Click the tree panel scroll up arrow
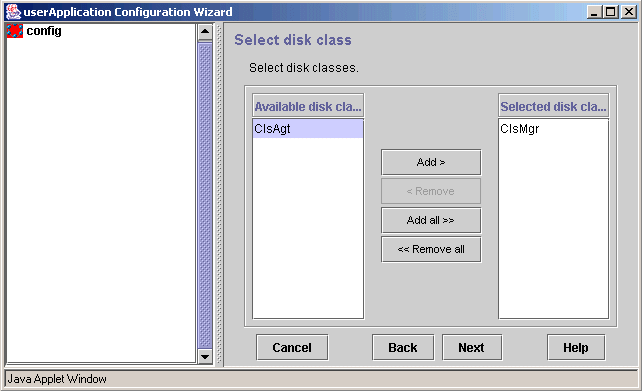 205,32
